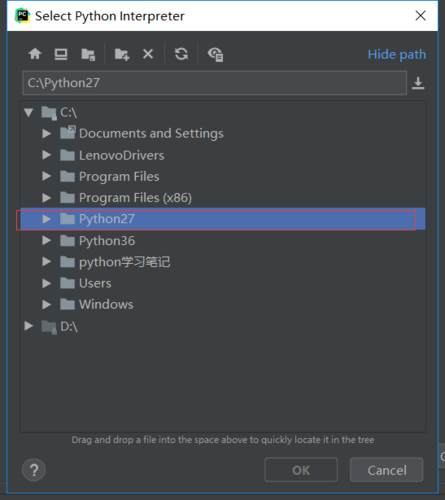Click folder icon beside Users
Screen dimensions: 445x500
67,283
